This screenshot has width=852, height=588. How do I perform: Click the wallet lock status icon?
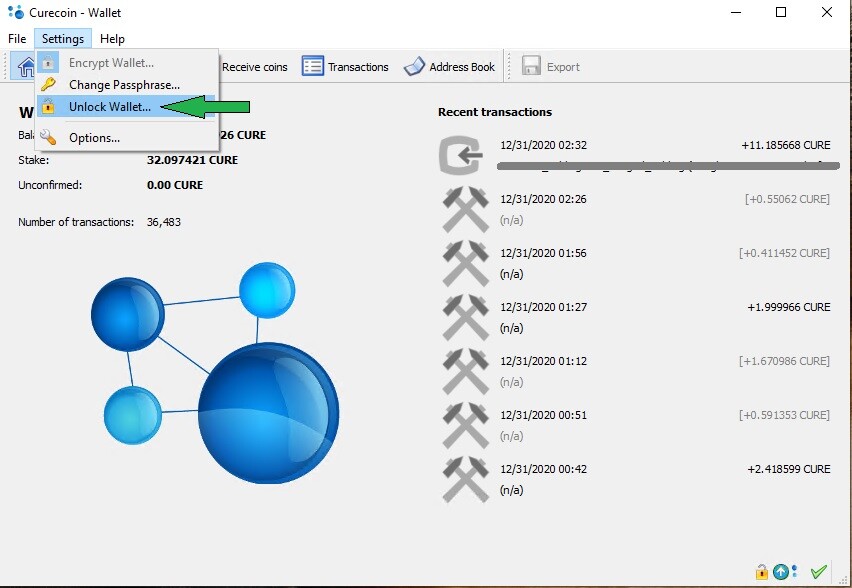click(x=761, y=572)
